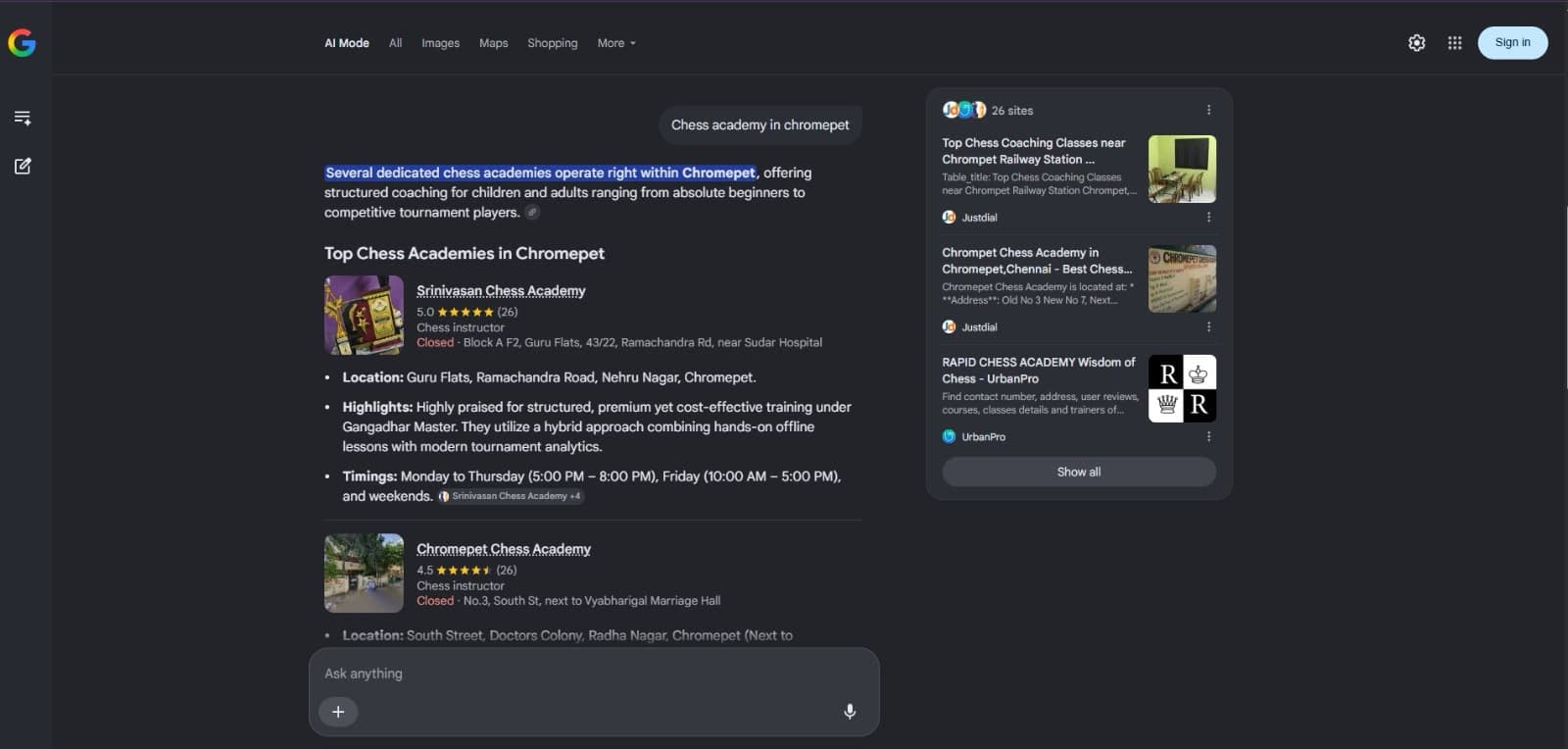This screenshot has height=749, width=1568.
Task: Click the '26 sites' source favicons
Action: point(964,110)
